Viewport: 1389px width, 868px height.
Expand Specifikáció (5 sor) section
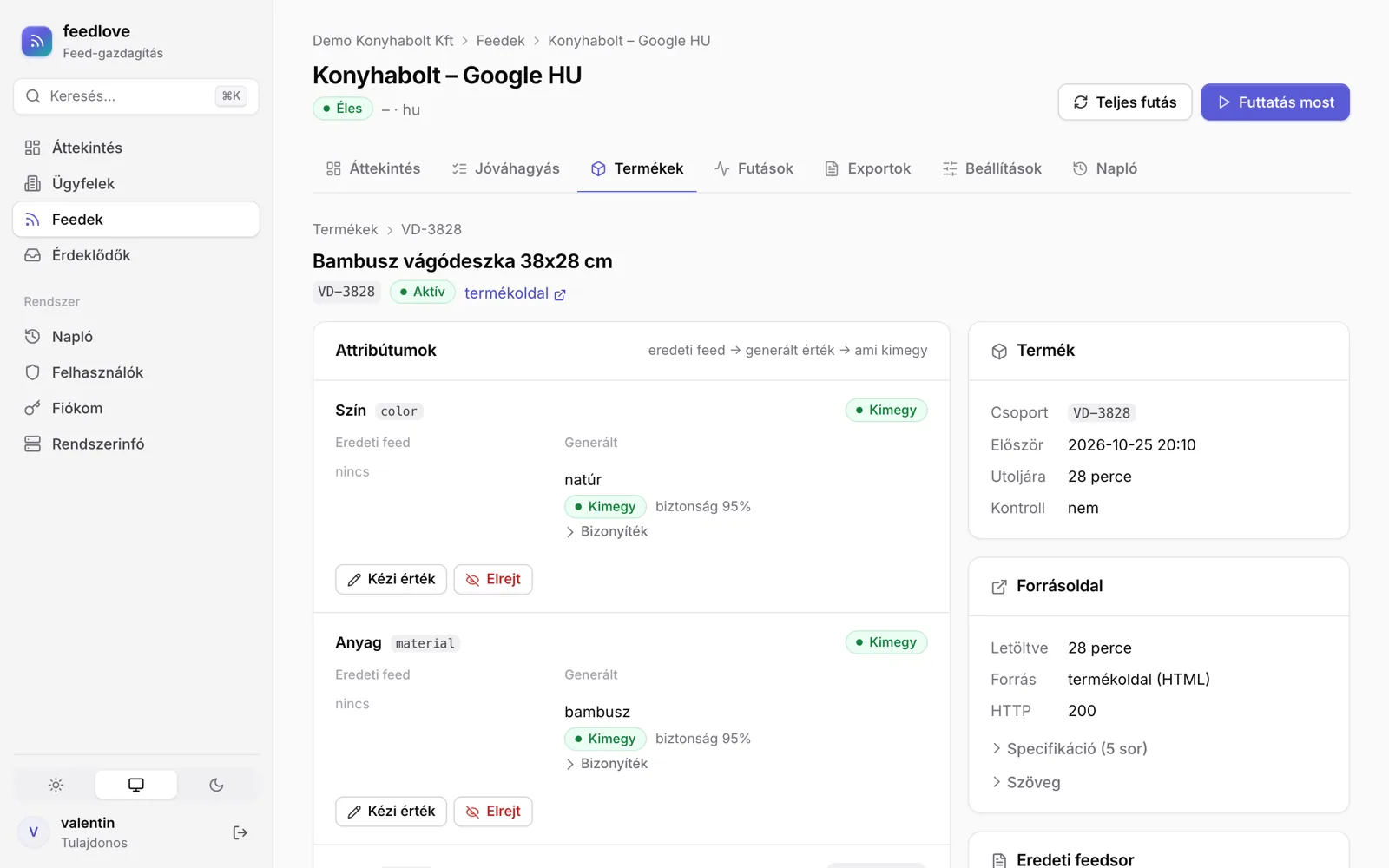tap(1070, 748)
